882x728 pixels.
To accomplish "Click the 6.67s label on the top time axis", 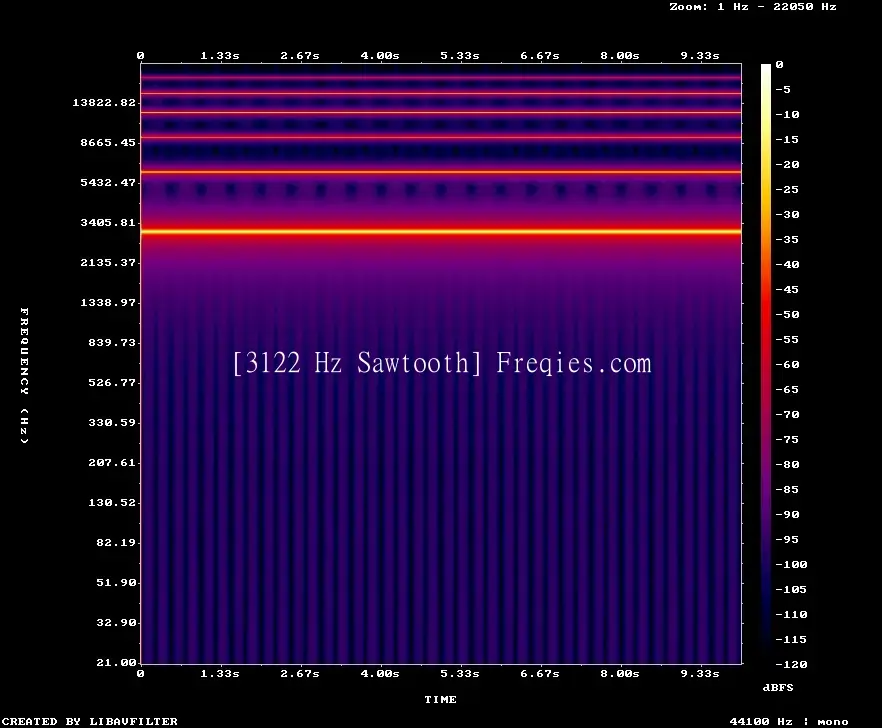I will (539, 56).
